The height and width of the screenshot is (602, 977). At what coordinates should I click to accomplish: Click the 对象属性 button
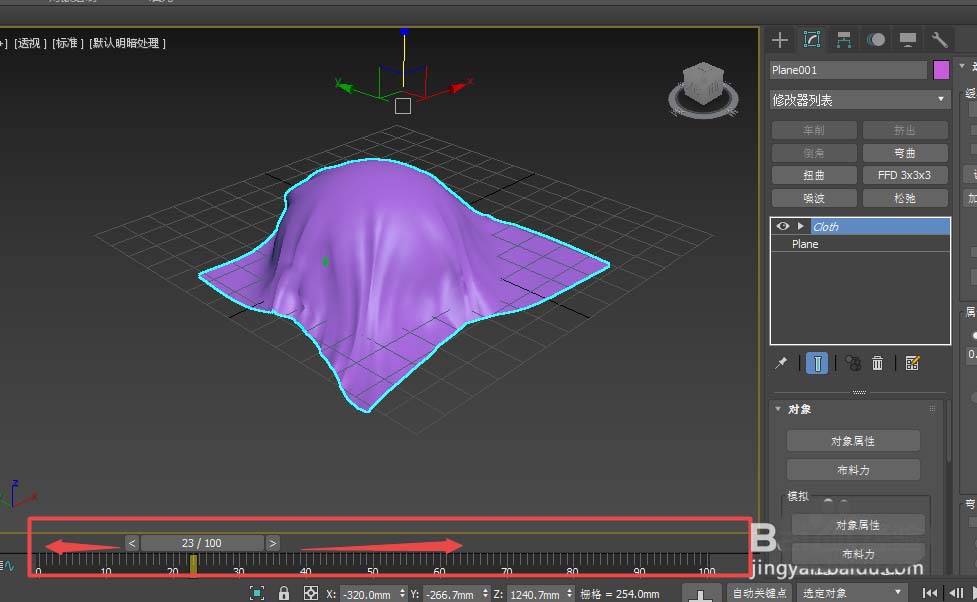click(x=855, y=441)
